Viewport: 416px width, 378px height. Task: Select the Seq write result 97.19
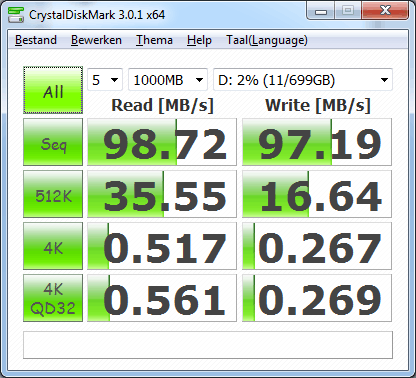click(x=317, y=142)
